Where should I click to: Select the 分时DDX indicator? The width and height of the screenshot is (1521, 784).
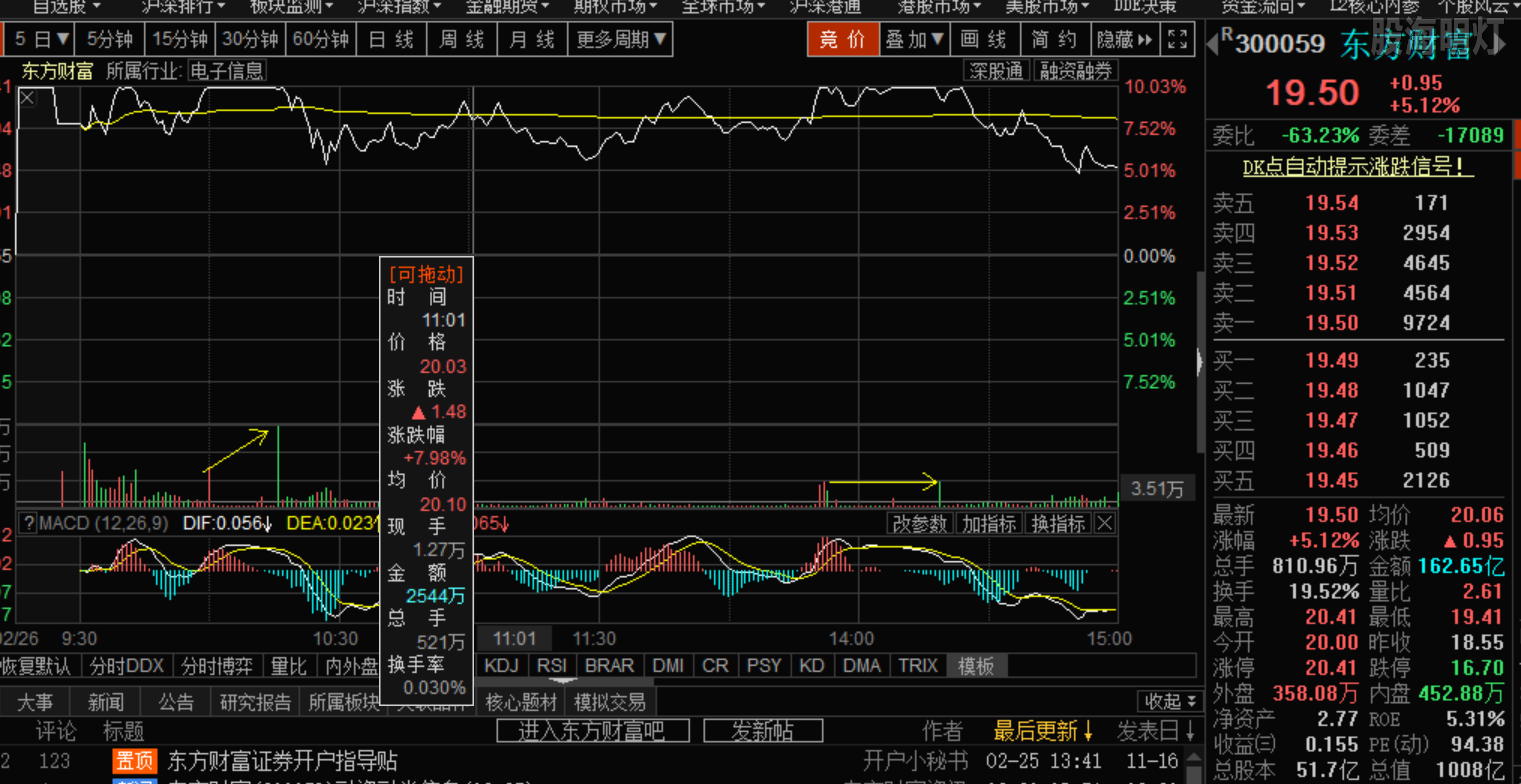click(126, 666)
